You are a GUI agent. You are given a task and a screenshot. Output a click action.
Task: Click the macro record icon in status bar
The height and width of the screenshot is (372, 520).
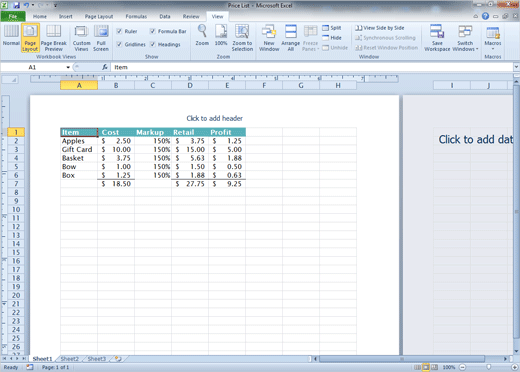click(x=30, y=367)
